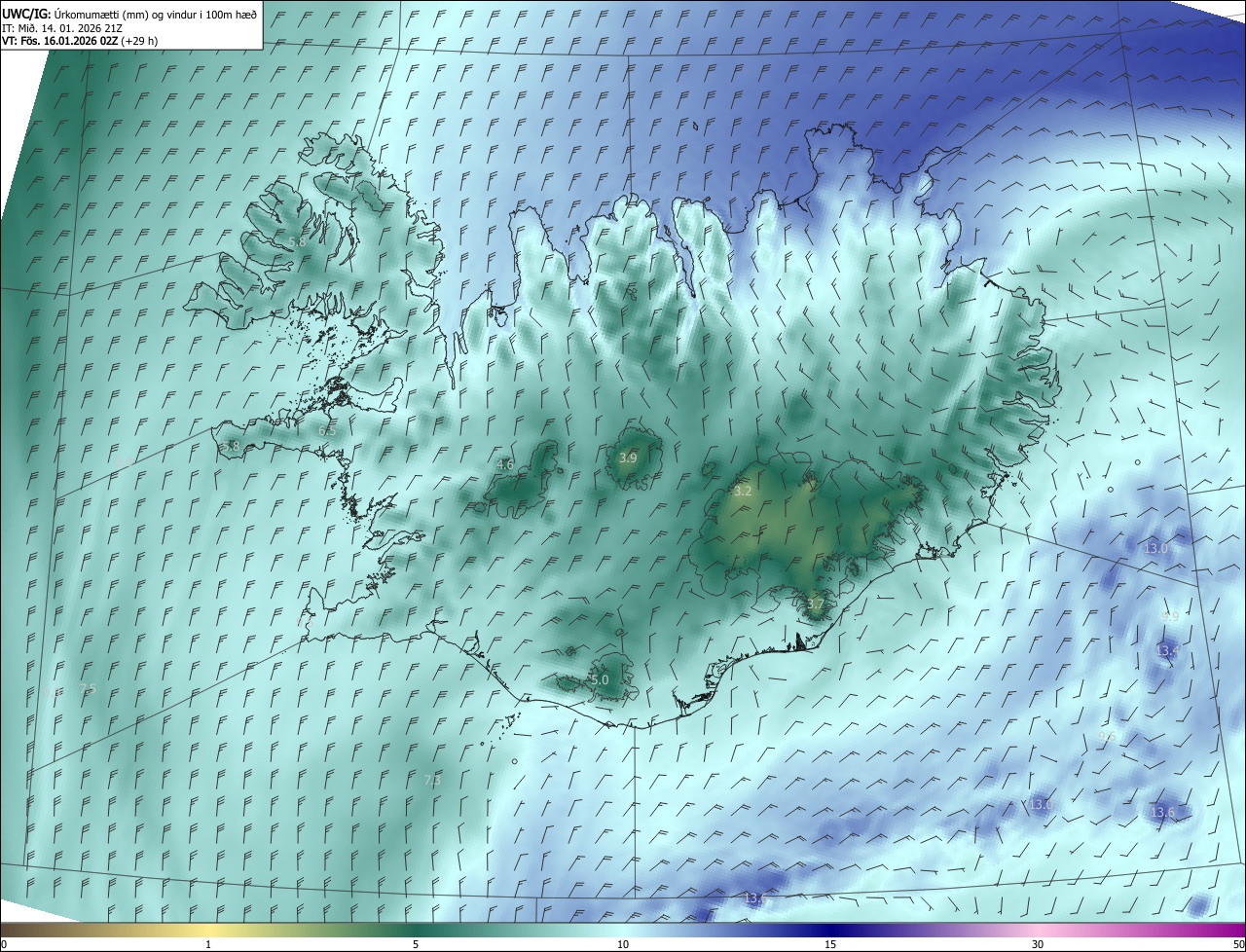Click the 3.2 value label on the glacier
The width and height of the screenshot is (1246, 952).
click(x=743, y=492)
